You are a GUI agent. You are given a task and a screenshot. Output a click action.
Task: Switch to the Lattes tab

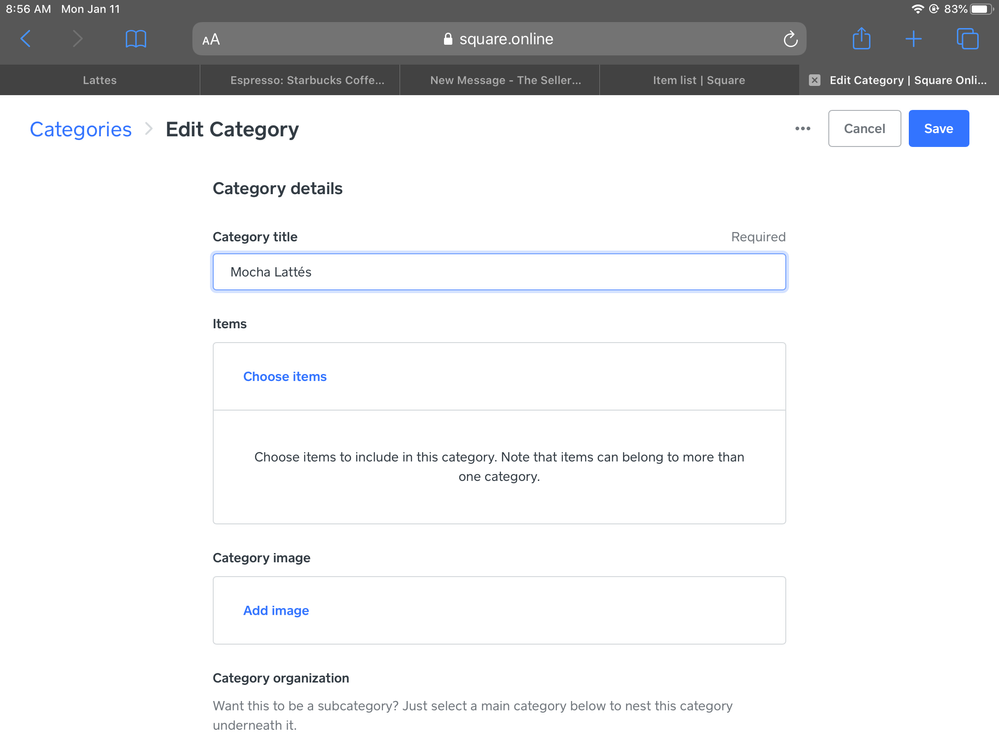pyautogui.click(x=100, y=80)
